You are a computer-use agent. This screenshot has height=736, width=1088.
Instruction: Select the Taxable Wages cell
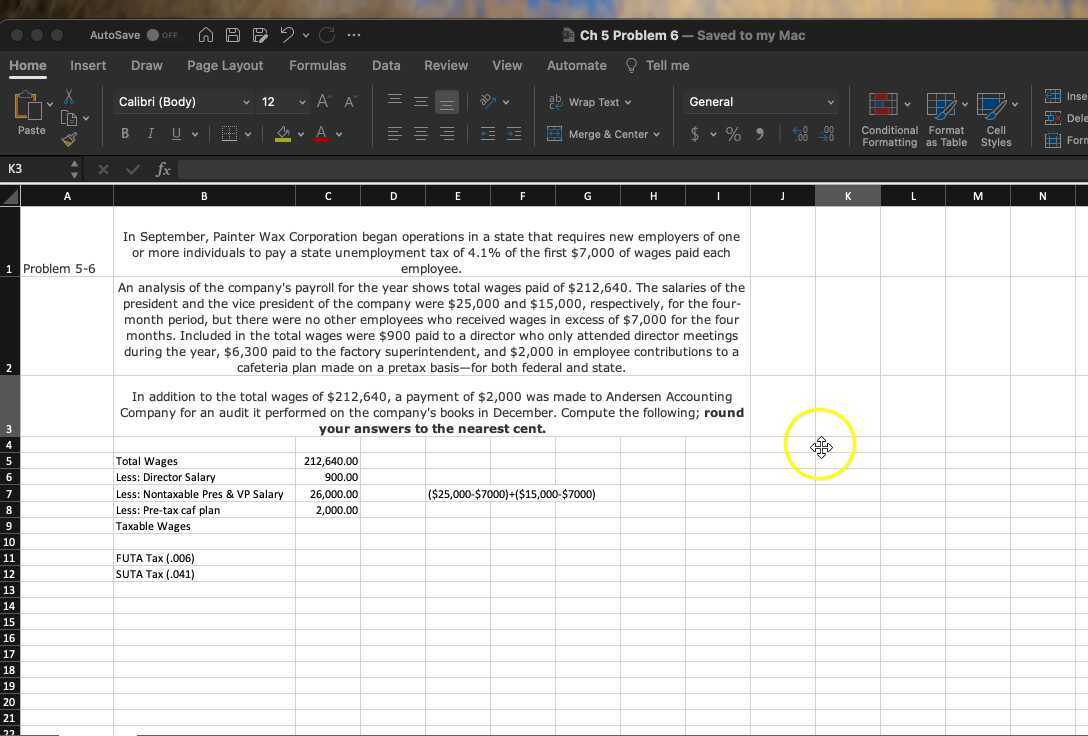pos(204,526)
